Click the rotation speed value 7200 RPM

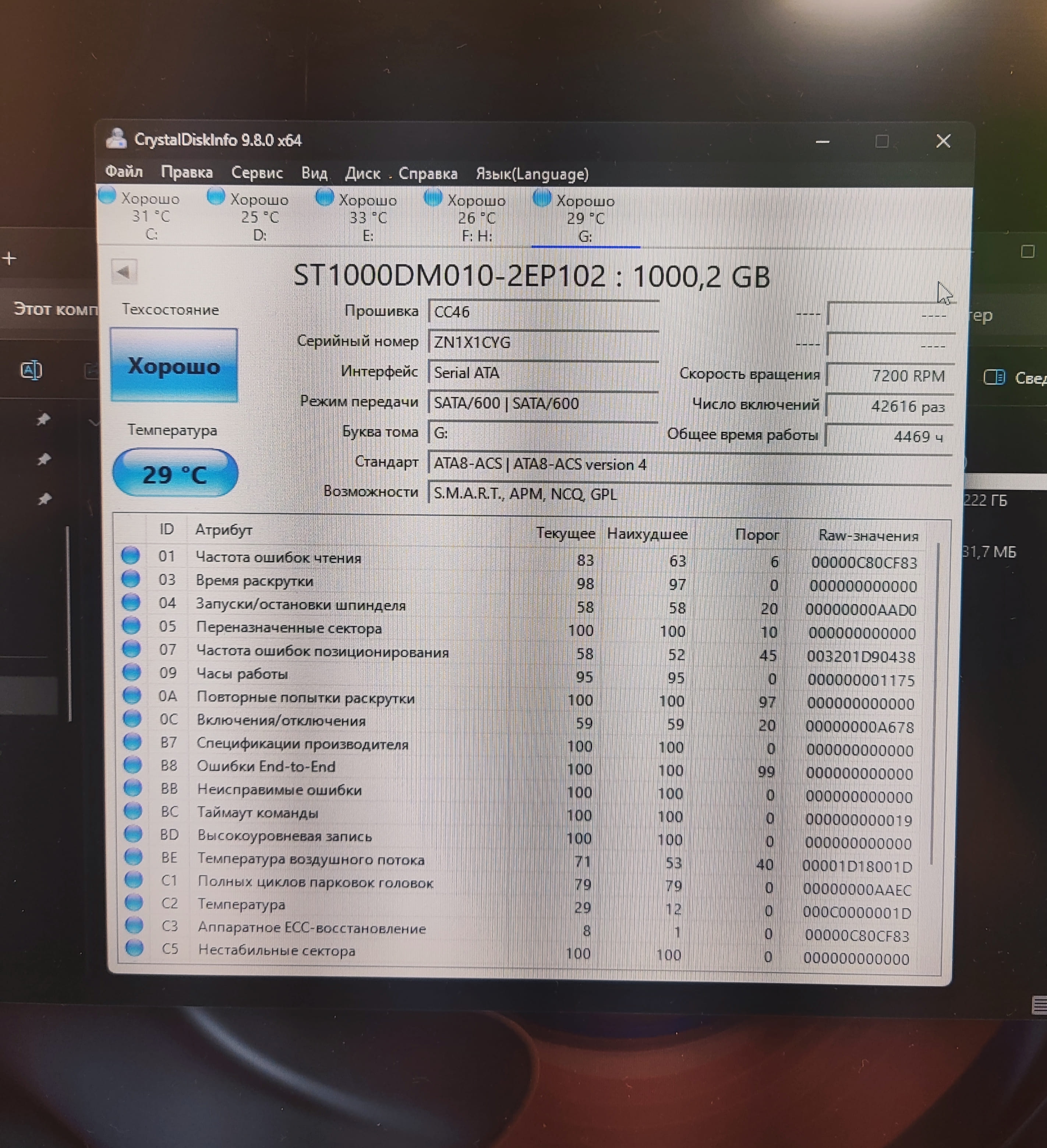point(890,376)
